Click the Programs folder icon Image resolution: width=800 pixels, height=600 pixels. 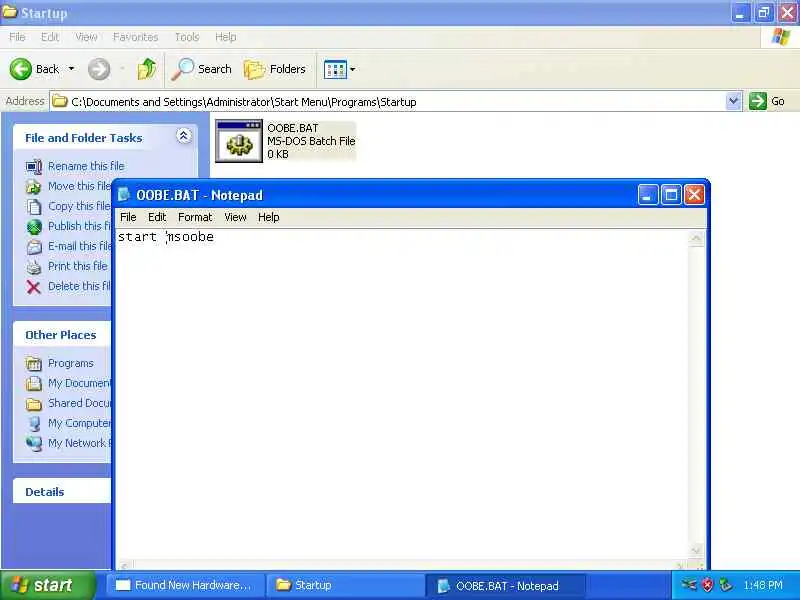[34, 363]
